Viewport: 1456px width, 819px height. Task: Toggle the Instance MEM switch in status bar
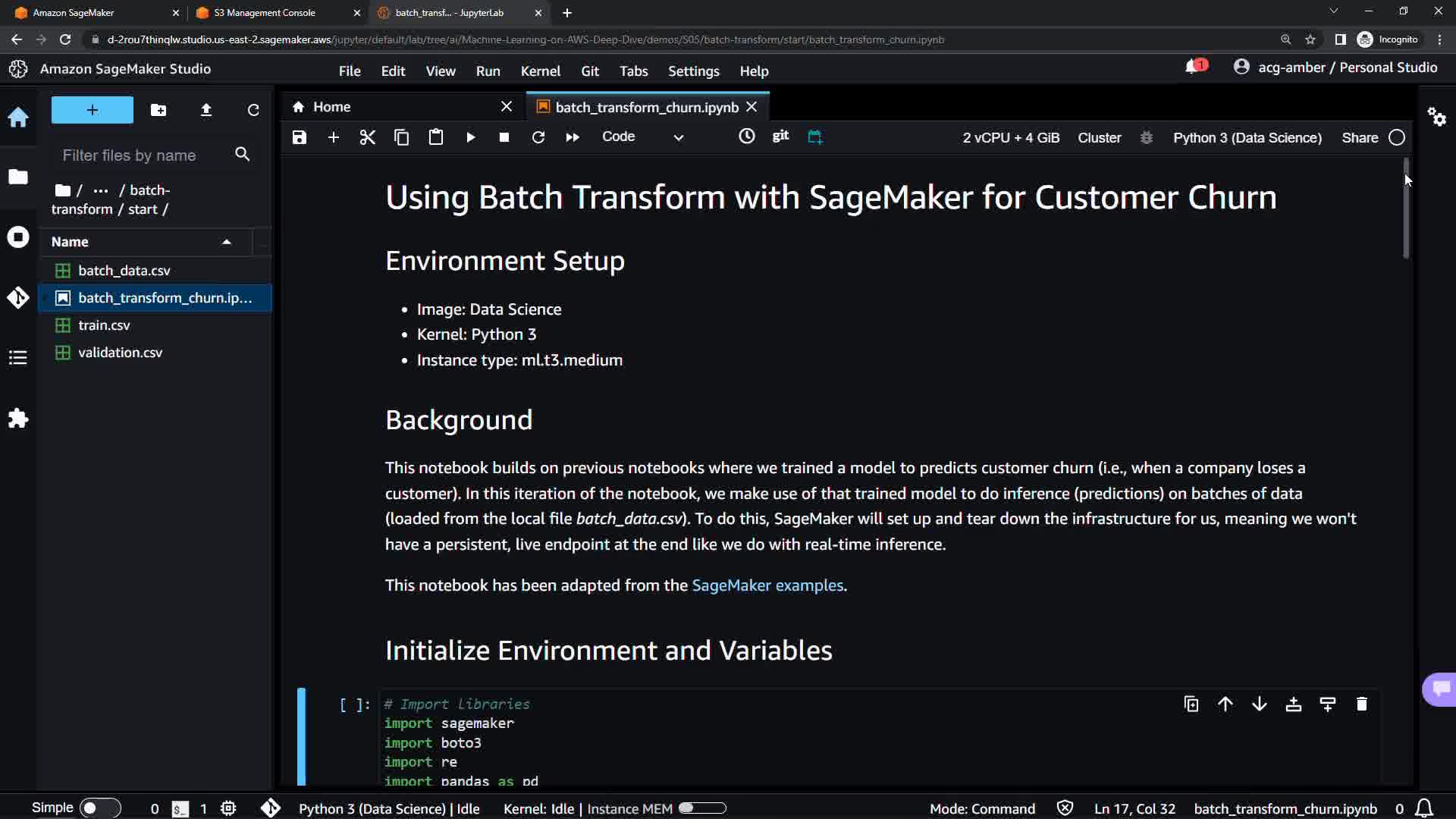coord(702,808)
